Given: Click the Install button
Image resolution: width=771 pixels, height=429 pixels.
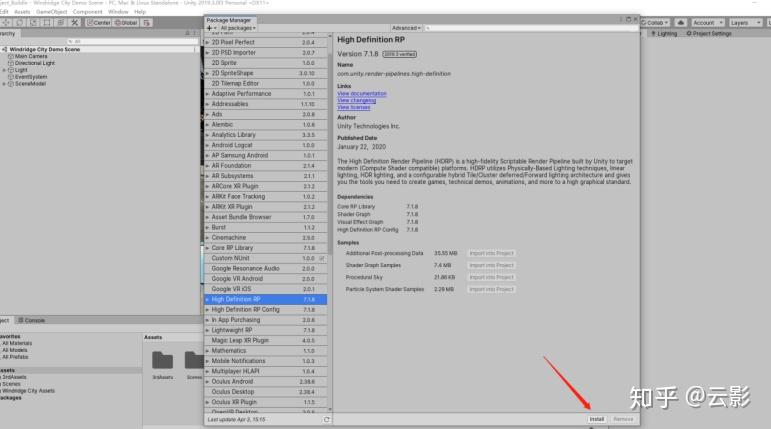Looking at the screenshot, I should (596, 419).
